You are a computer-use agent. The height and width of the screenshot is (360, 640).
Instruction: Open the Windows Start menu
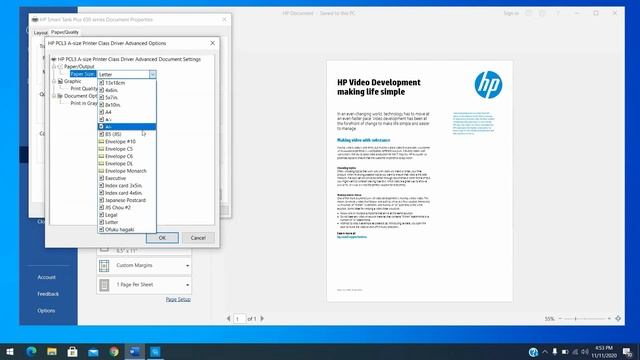(10, 351)
